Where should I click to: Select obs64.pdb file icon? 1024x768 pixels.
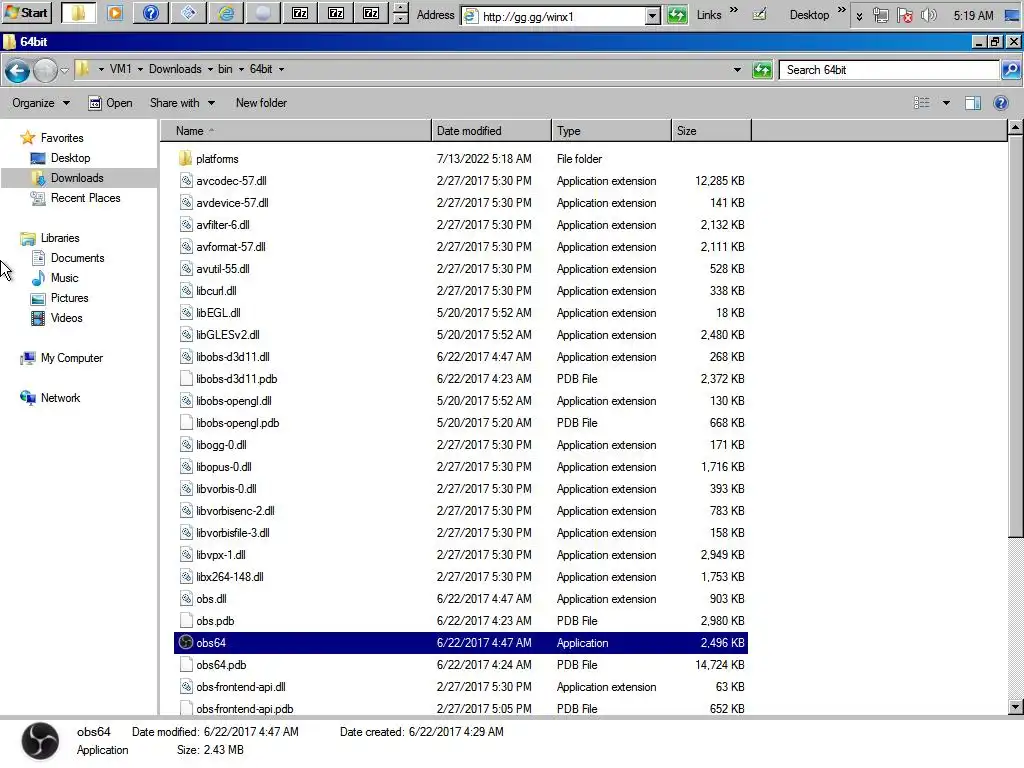tap(185, 665)
